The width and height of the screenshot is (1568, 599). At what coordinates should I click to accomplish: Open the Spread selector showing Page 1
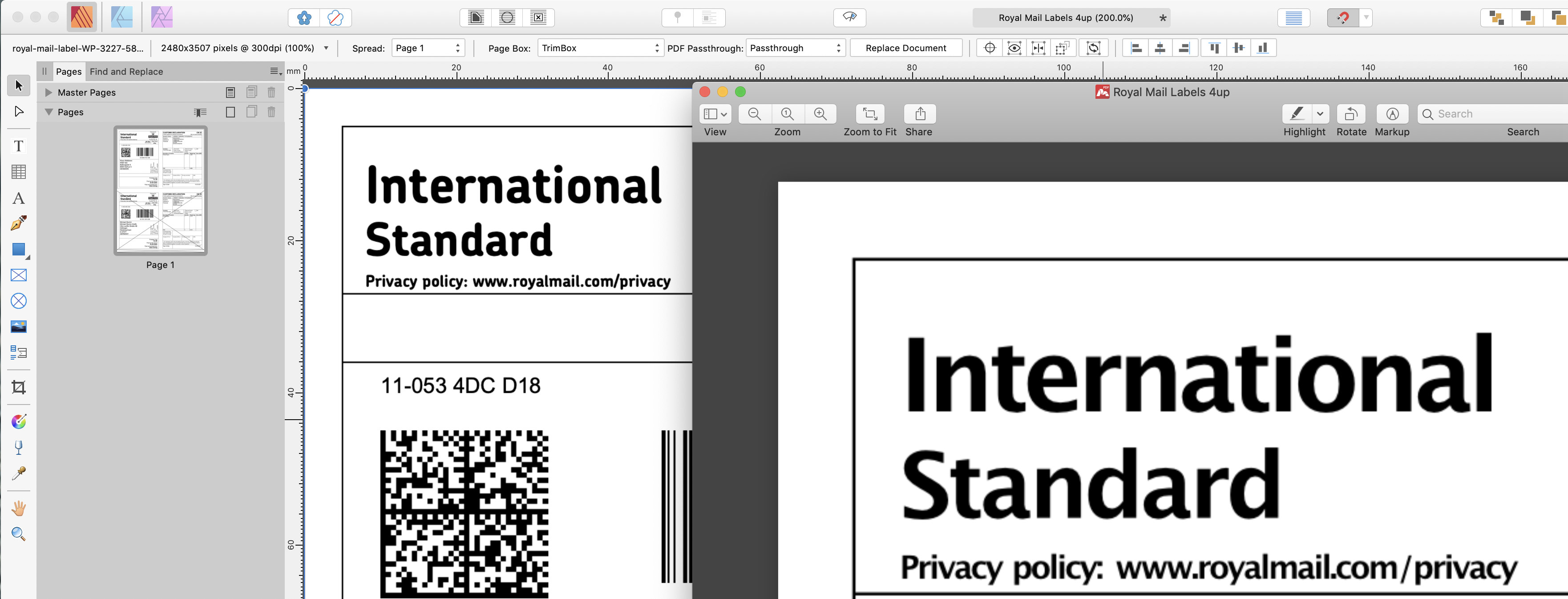(428, 48)
